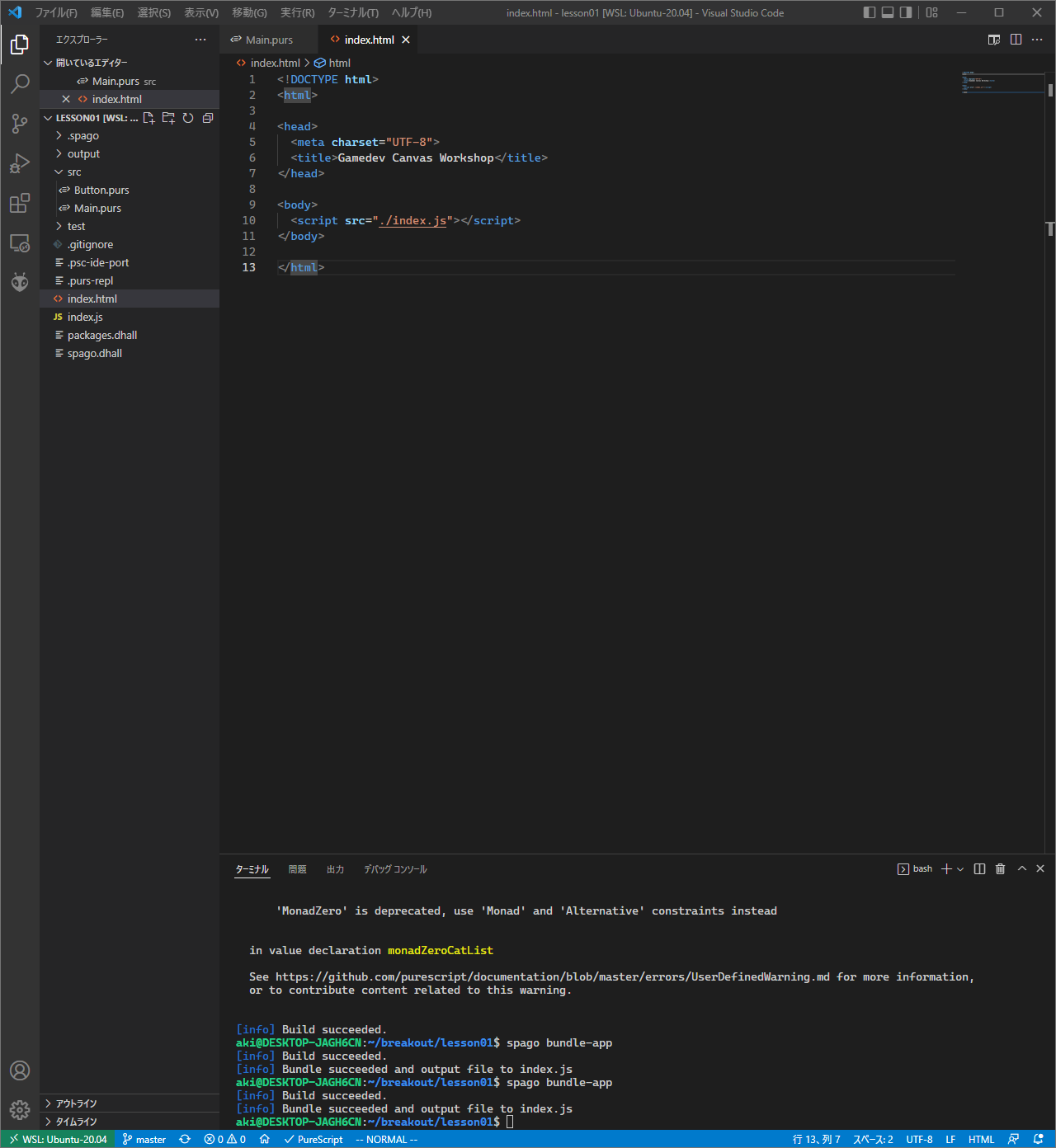The image size is (1056, 1148).
Task: Refresh the Explorer file tree
Action: [x=188, y=118]
